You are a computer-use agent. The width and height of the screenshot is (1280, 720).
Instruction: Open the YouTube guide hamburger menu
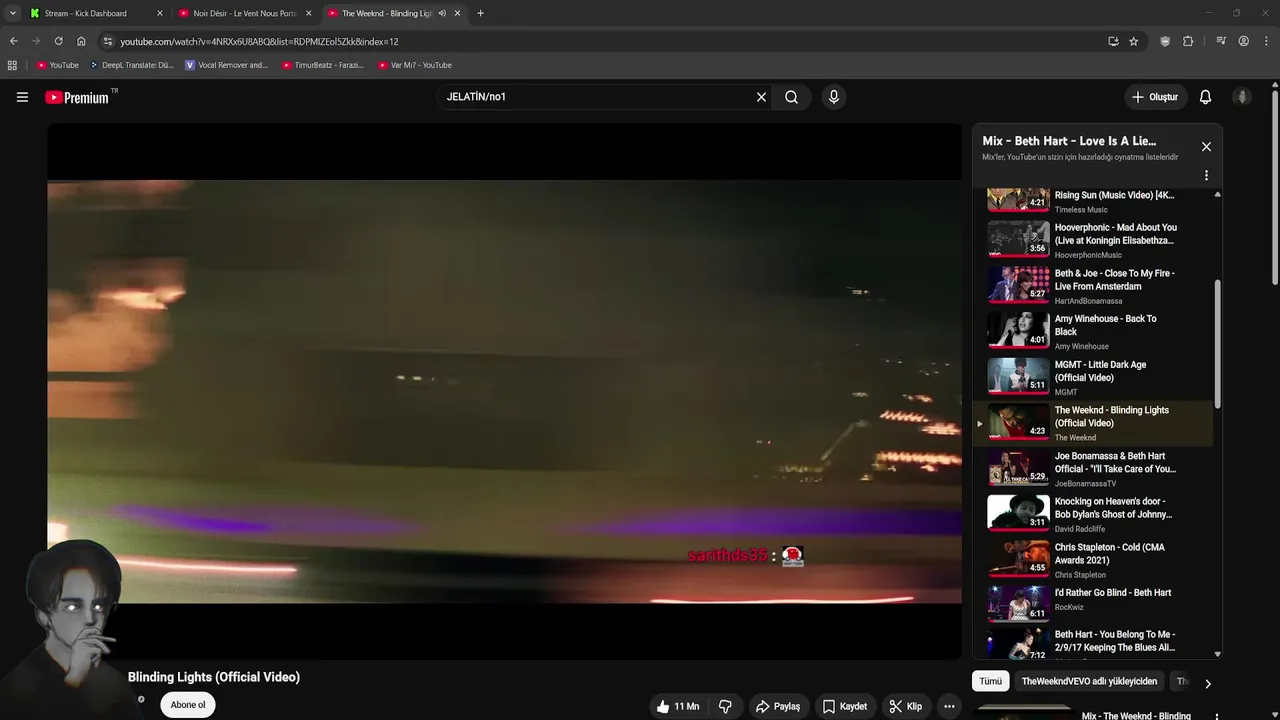[22, 97]
